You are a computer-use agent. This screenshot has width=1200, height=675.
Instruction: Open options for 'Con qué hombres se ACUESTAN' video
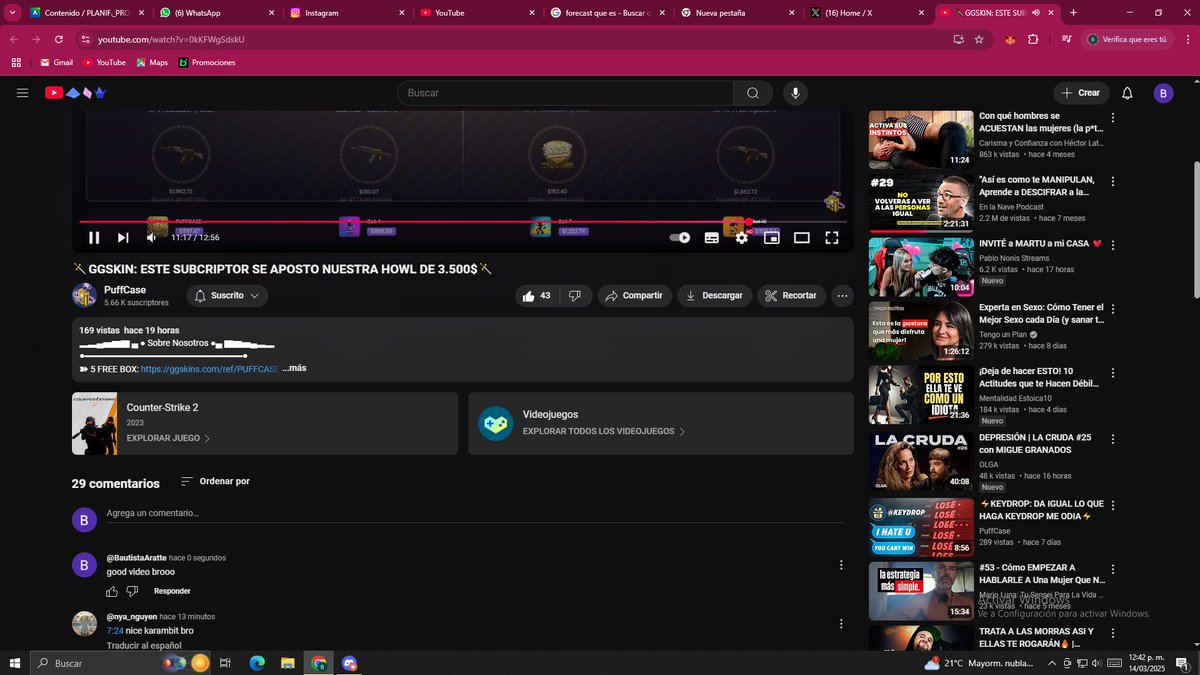click(x=1113, y=117)
